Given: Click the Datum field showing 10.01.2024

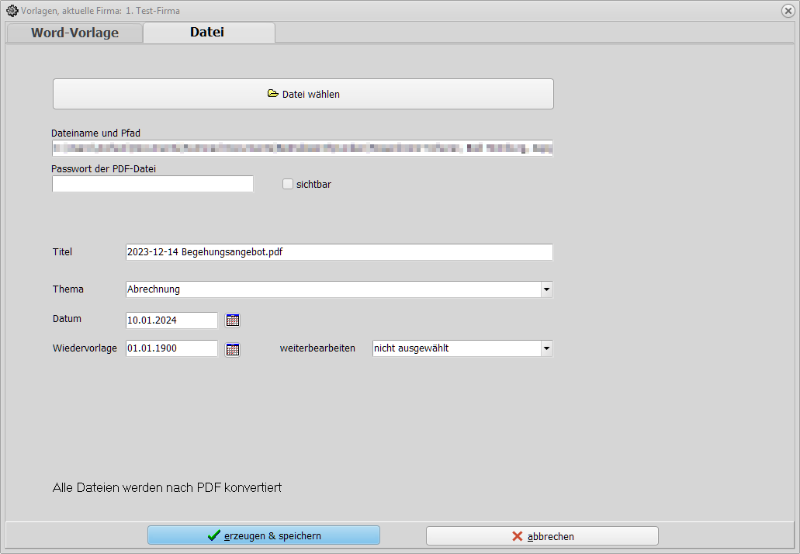Looking at the screenshot, I should pos(171,320).
